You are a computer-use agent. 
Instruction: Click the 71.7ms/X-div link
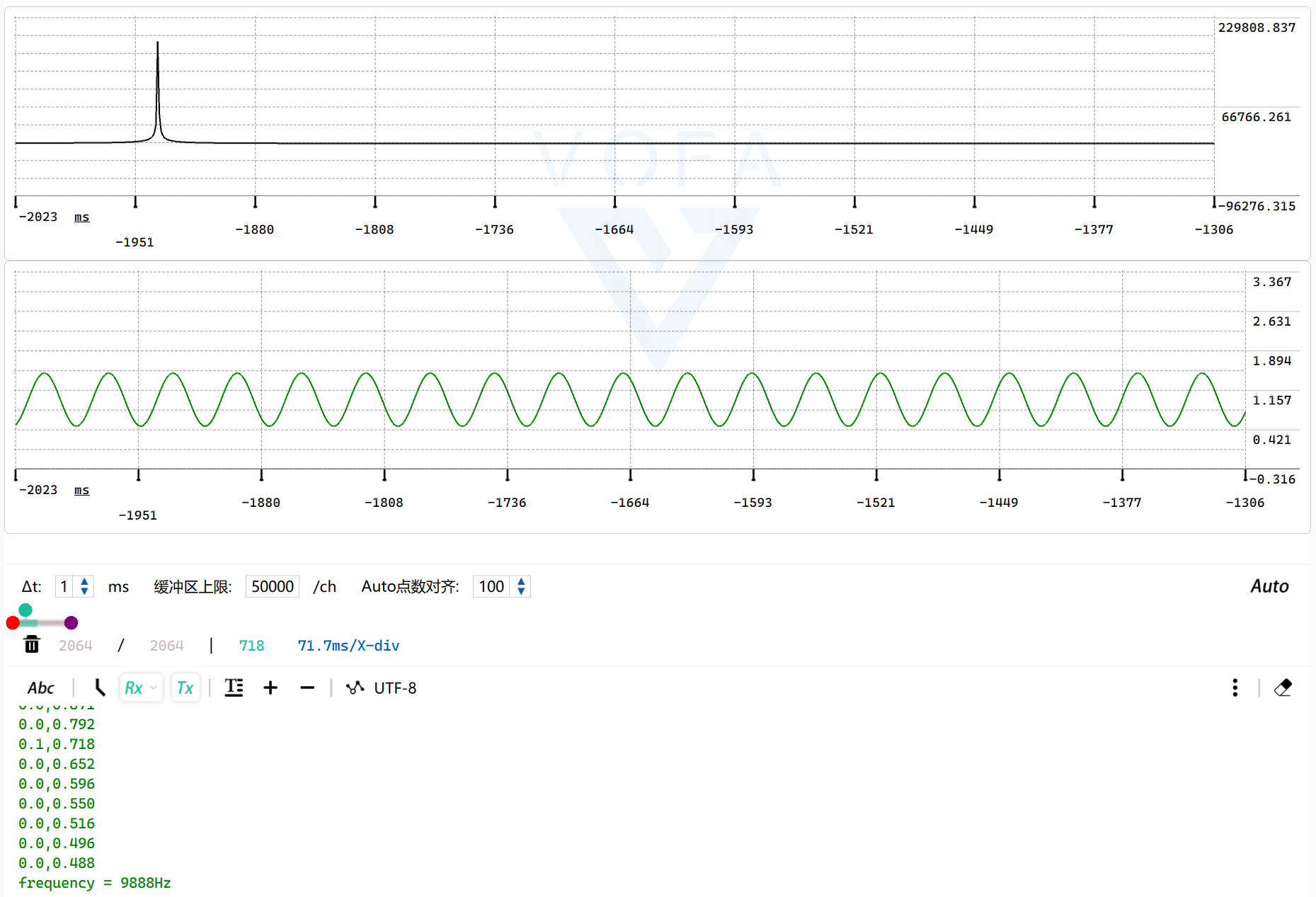pyautogui.click(x=348, y=645)
